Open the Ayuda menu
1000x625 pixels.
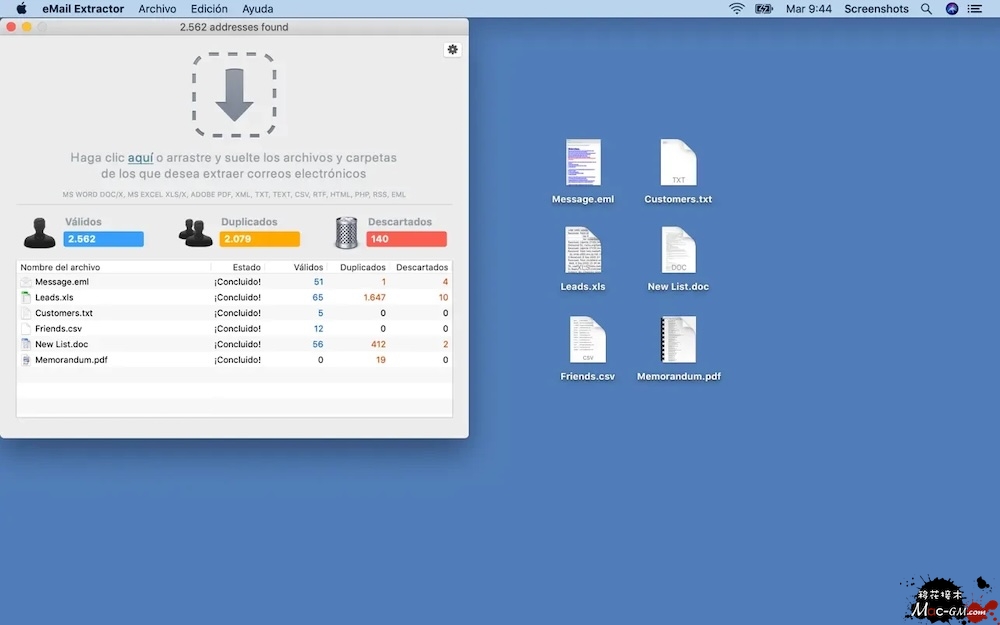[257, 9]
